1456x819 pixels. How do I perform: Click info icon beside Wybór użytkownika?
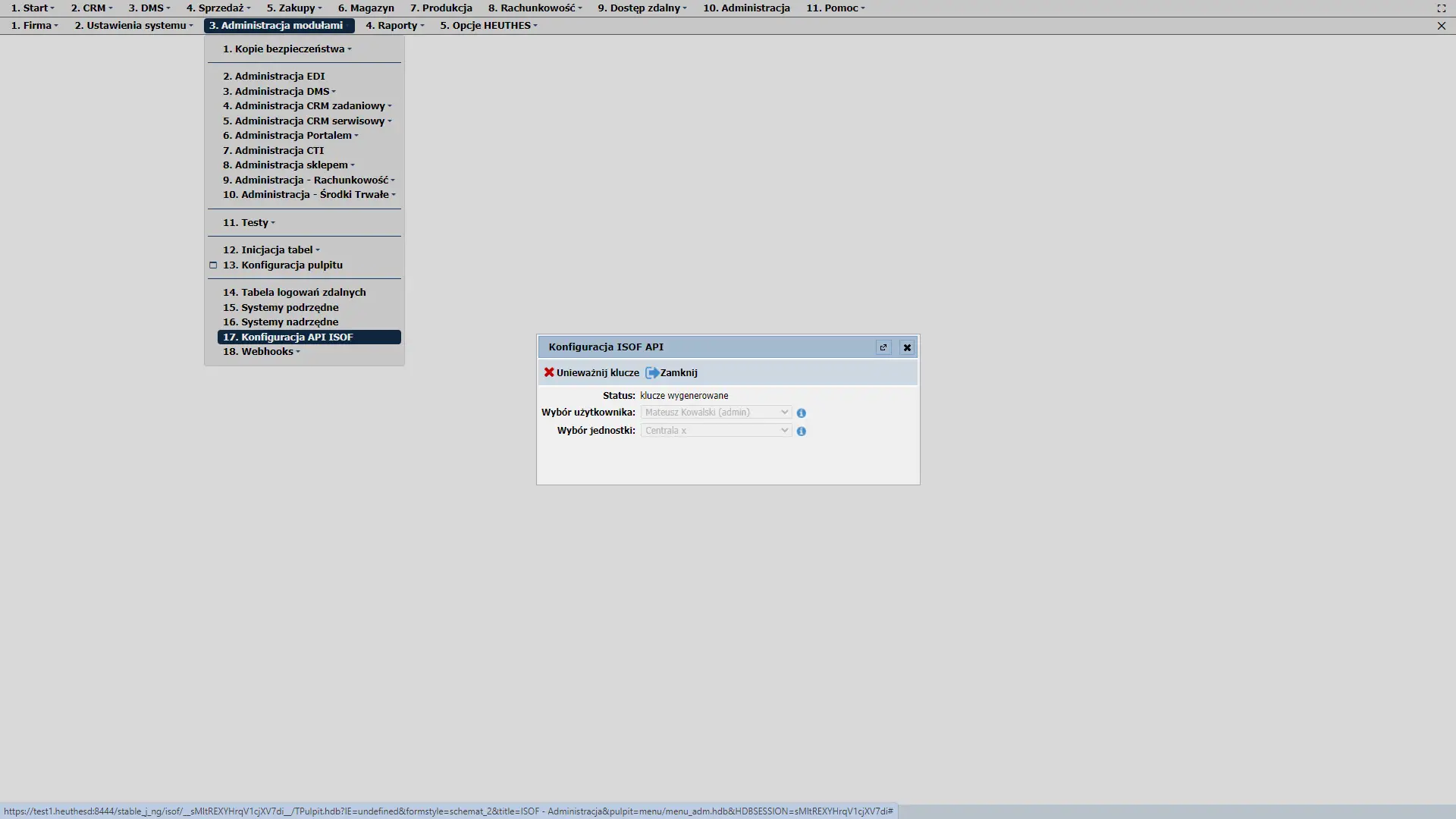point(801,413)
